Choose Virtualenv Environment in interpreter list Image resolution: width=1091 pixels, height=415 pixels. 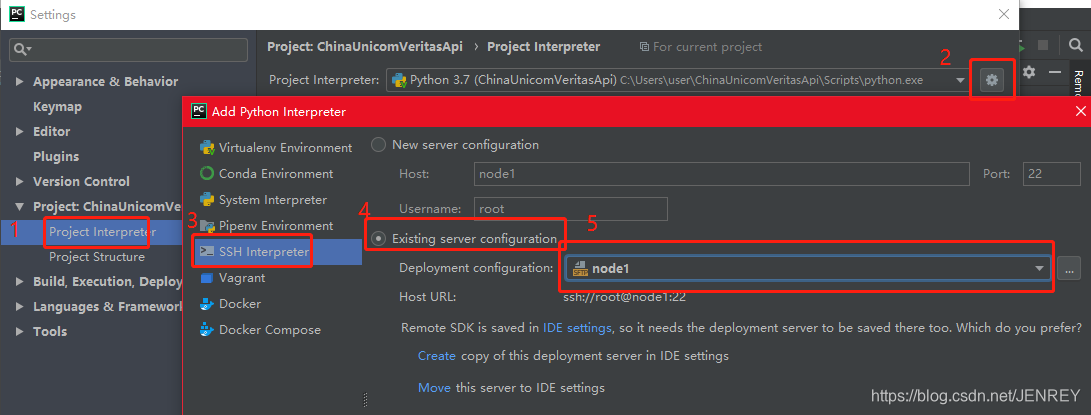pyautogui.click(x=285, y=148)
